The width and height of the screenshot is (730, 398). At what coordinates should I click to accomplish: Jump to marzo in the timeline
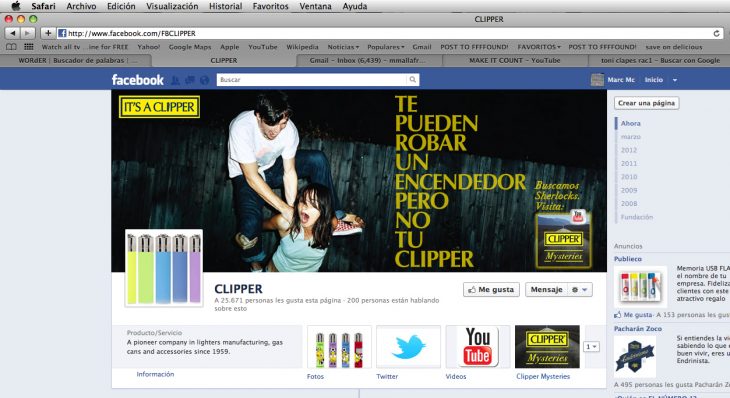click(x=630, y=137)
